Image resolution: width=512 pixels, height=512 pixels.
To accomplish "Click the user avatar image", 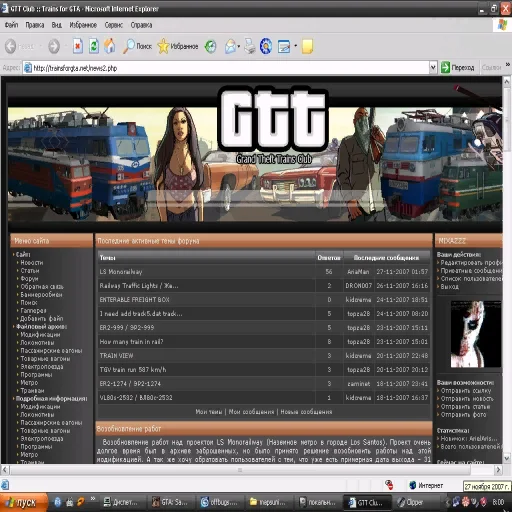I will pos(475,334).
